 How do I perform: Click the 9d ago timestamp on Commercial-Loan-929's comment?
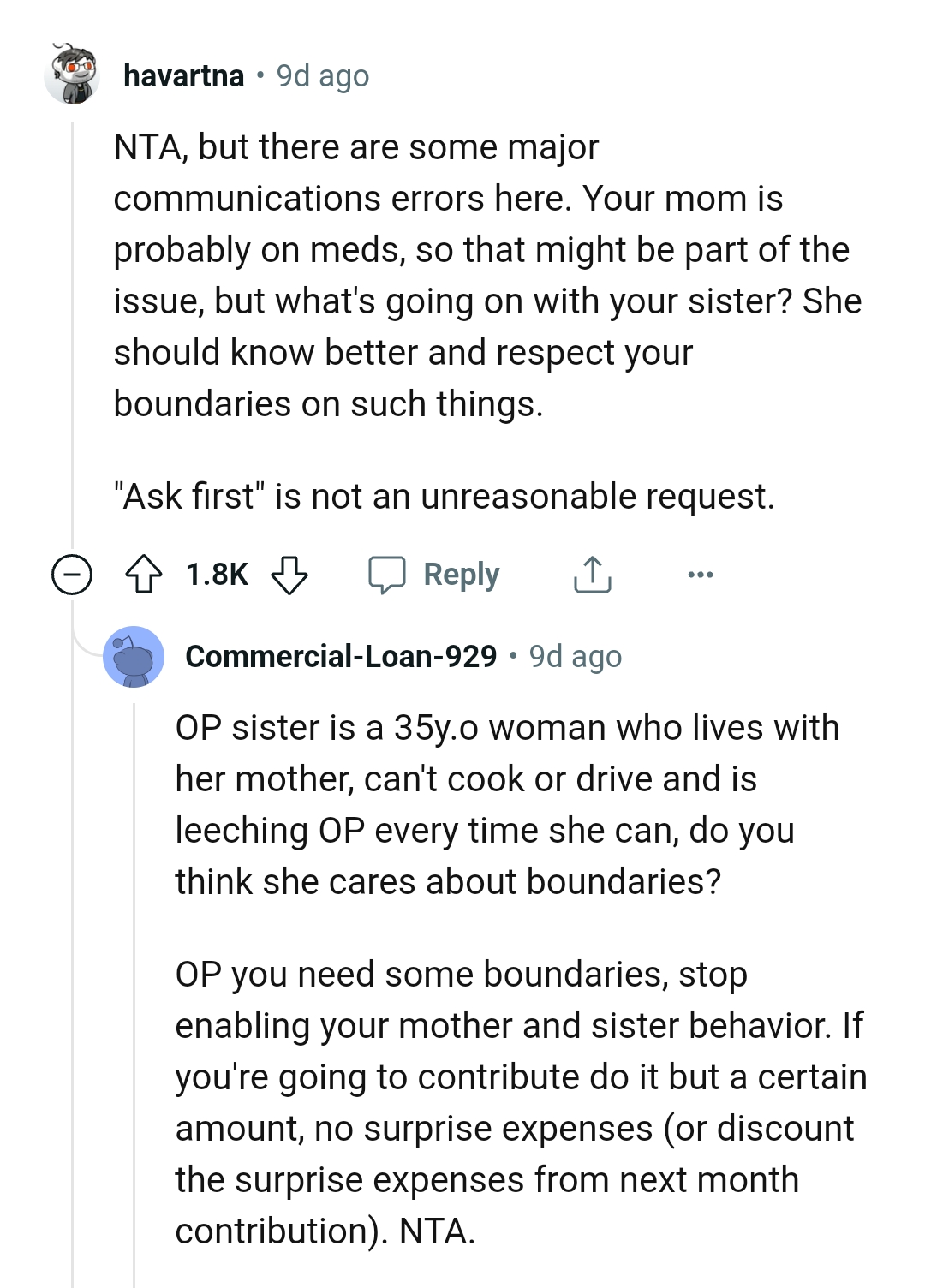[576, 656]
